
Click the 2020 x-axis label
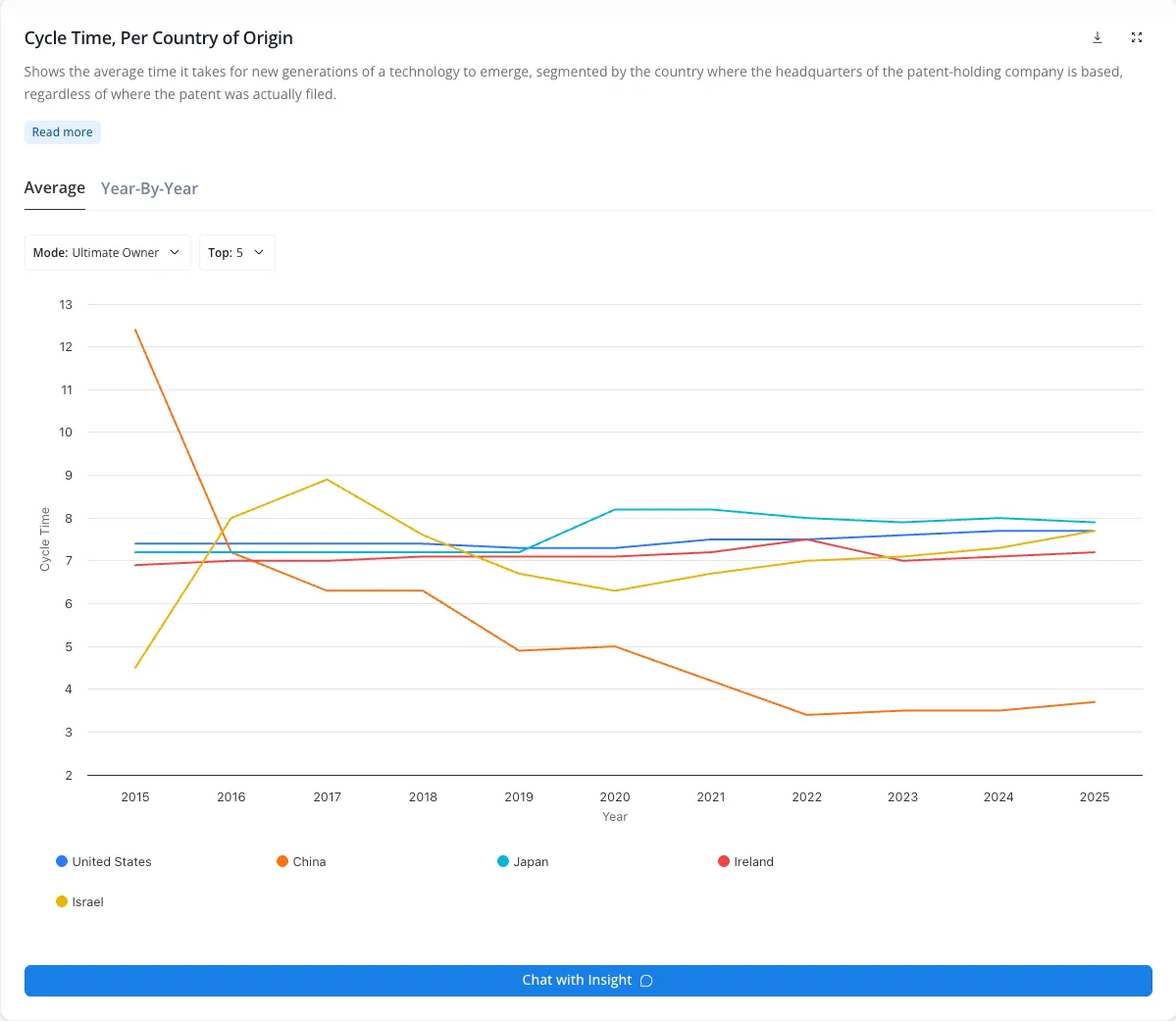[615, 796]
